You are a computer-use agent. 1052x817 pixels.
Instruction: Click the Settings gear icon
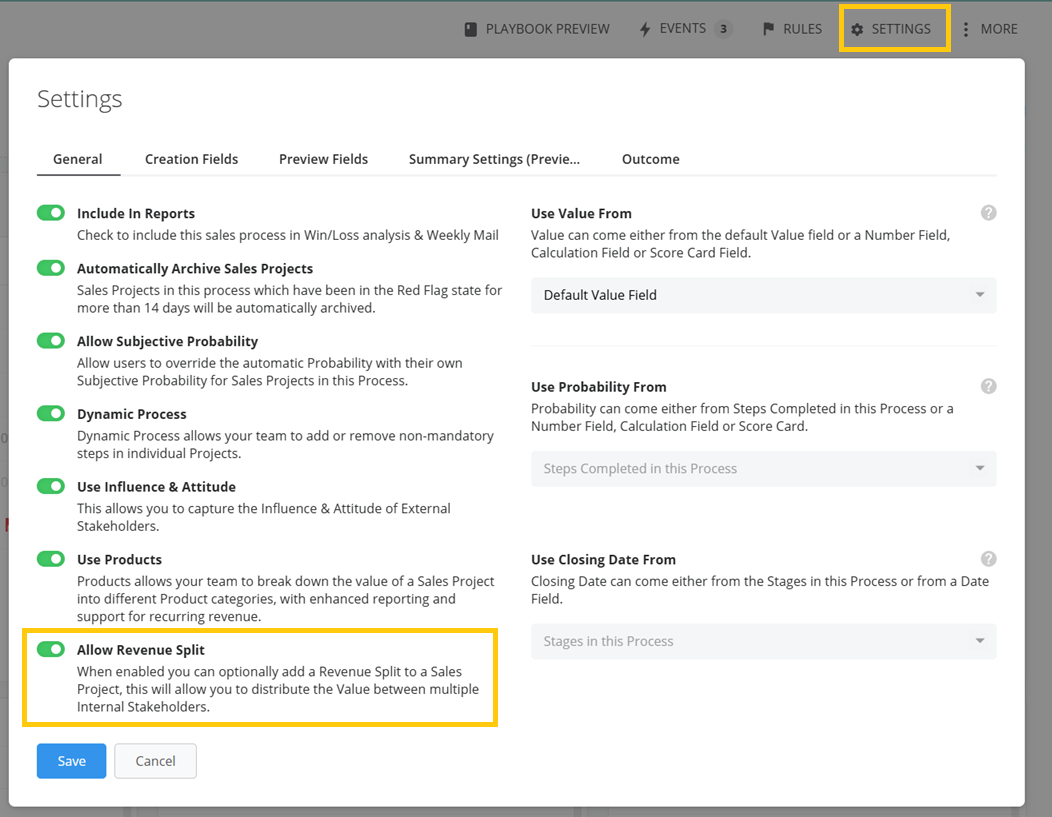857,29
